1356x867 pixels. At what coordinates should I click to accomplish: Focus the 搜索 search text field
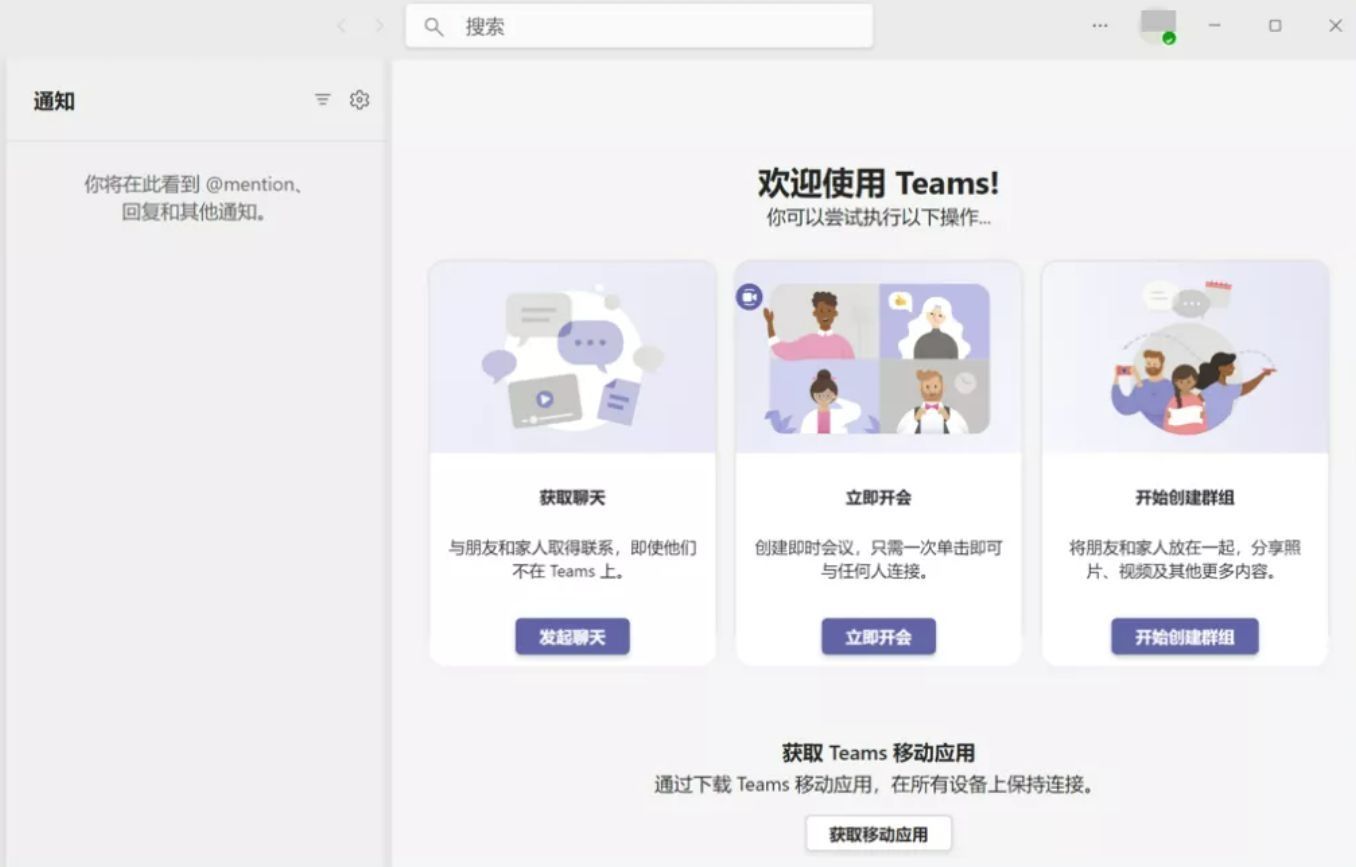(x=660, y=27)
